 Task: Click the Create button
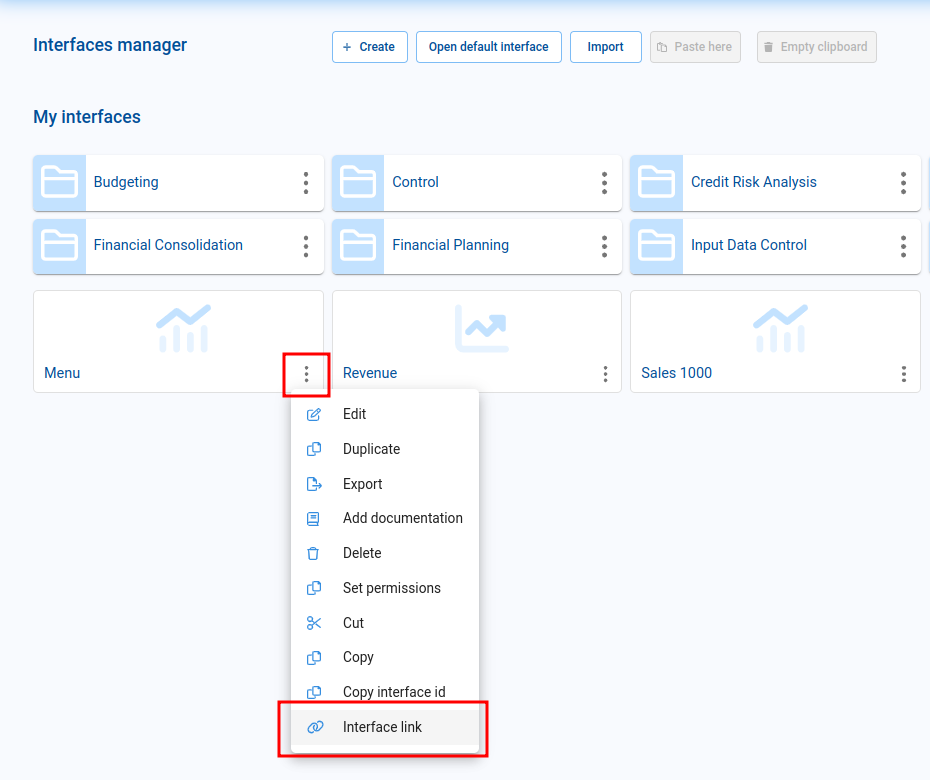tap(369, 46)
